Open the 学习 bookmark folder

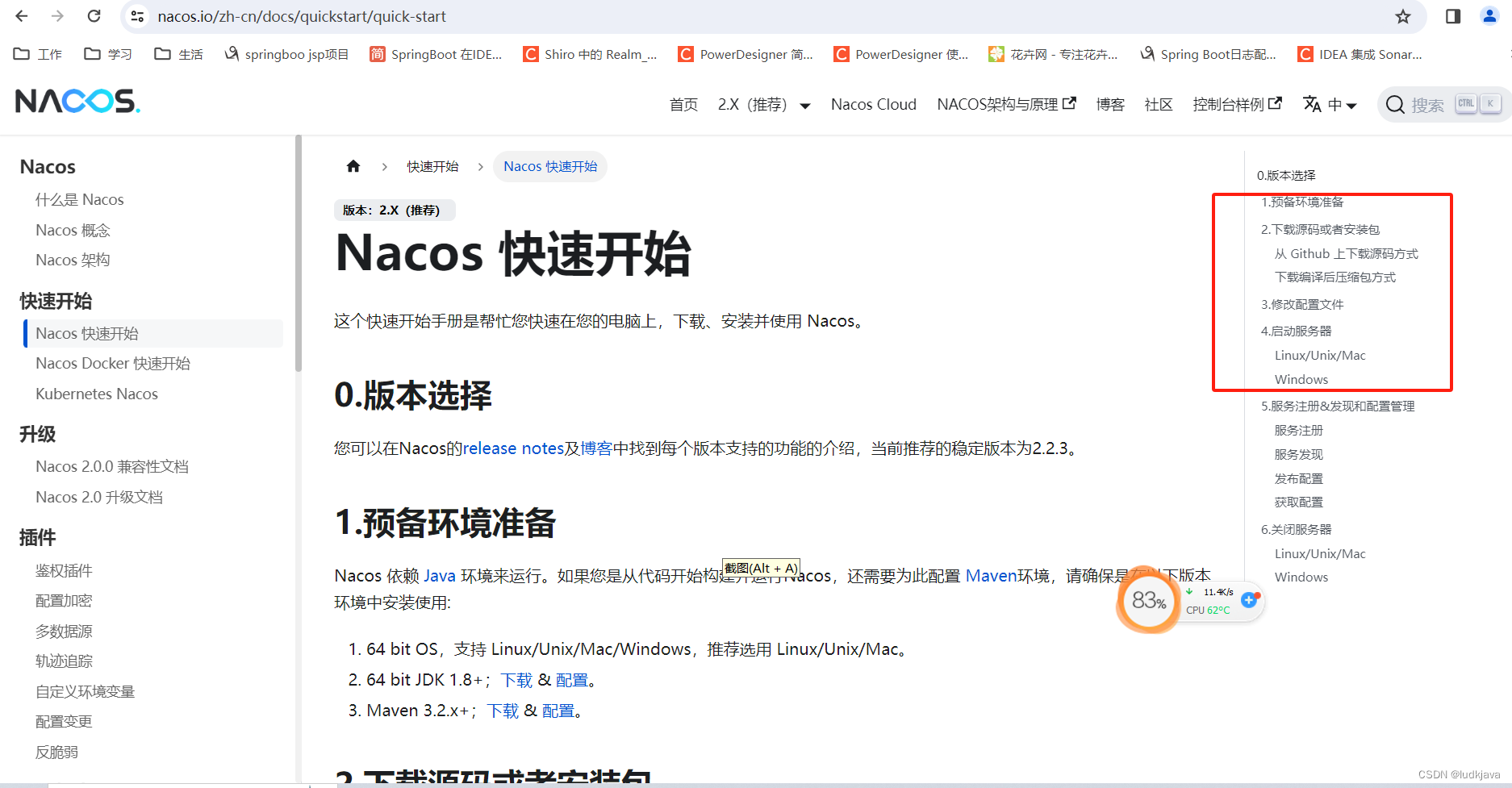click(x=108, y=54)
